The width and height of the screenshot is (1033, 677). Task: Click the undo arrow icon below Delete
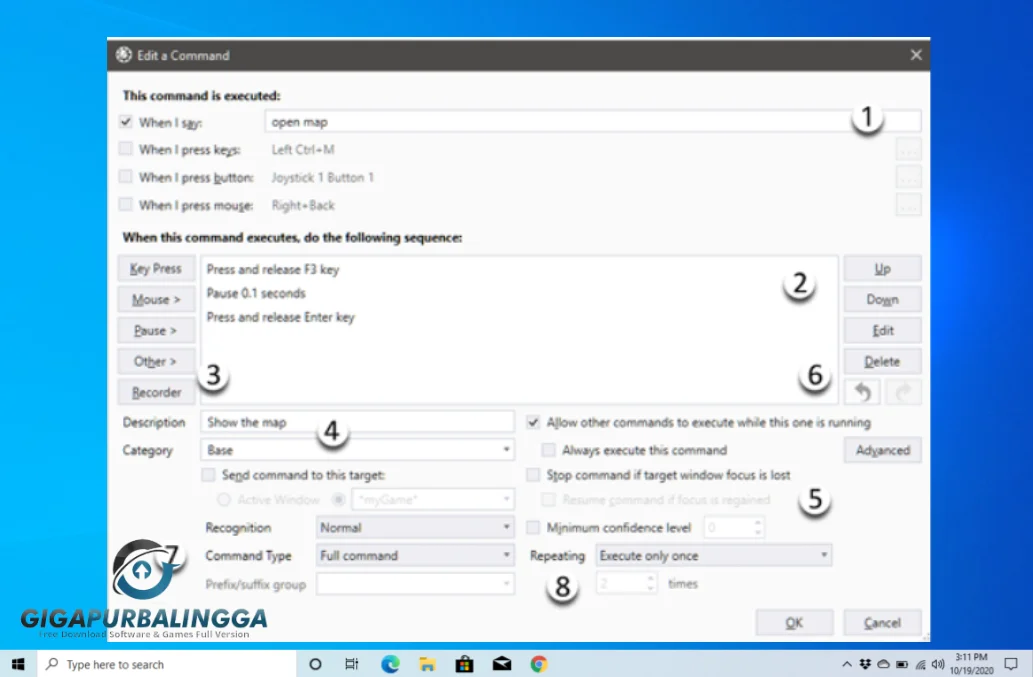tap(861, 392)
